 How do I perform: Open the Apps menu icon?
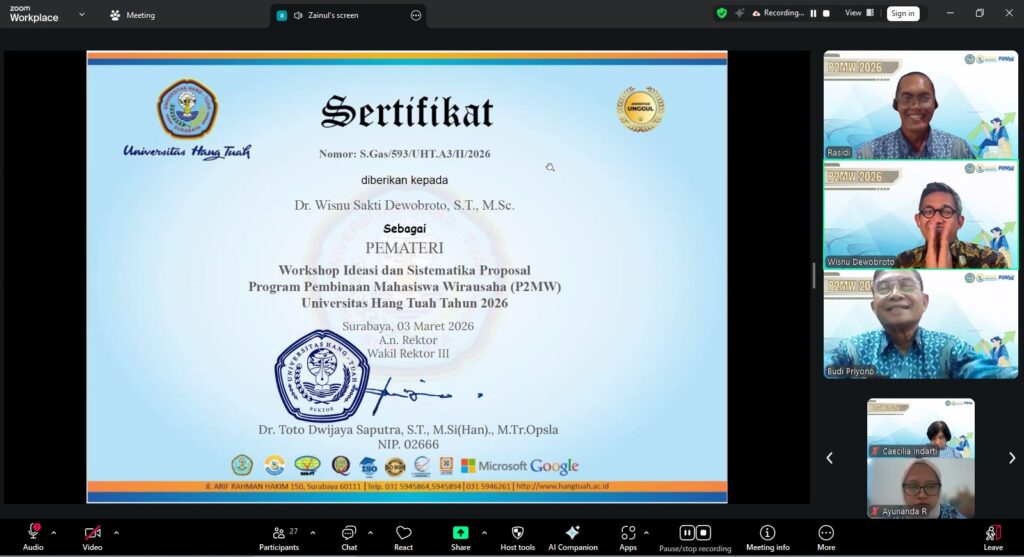click(628, 534)
